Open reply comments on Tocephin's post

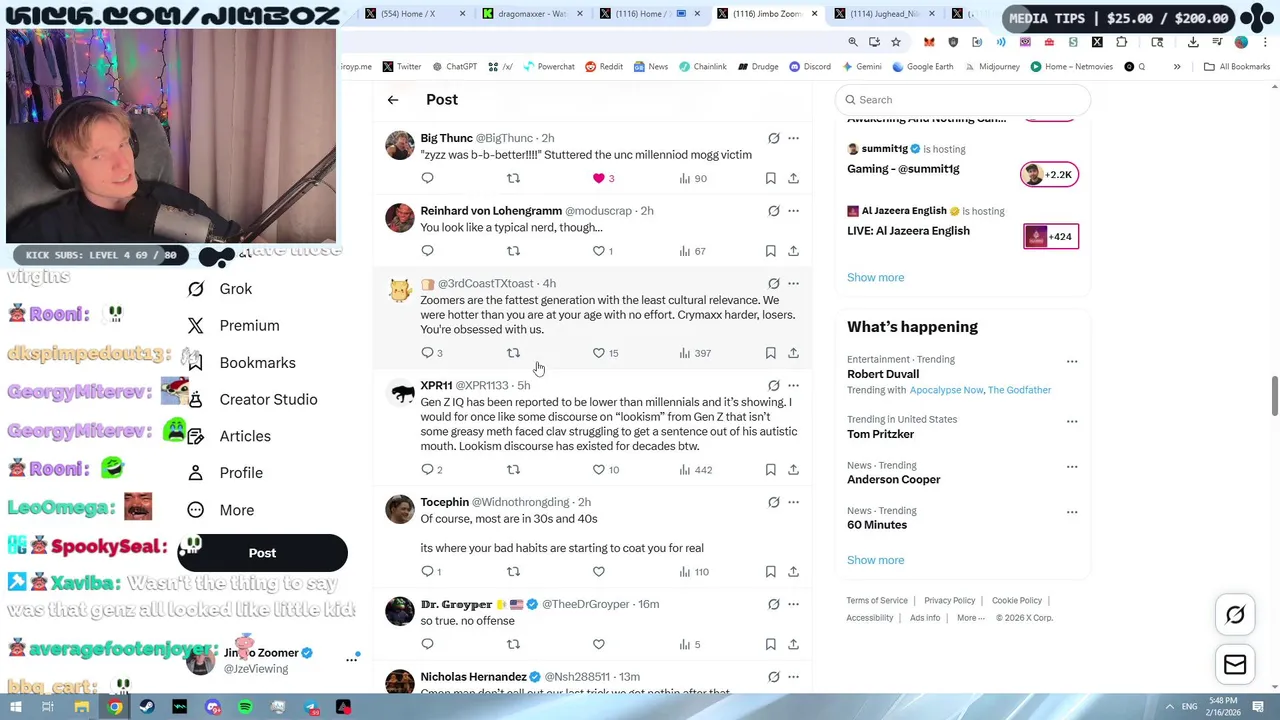tap(427, 572)
